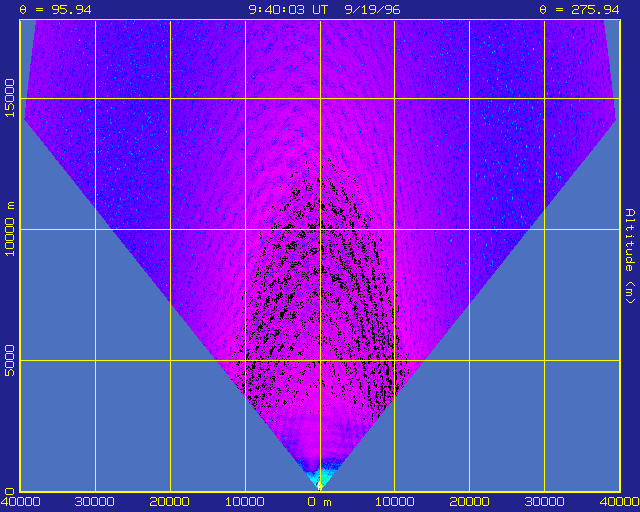Click horizontal 20000 label on θ = 95.94 side
Image resolution: width=640 pixels, height=512 pixels.
tap(169, 502)
